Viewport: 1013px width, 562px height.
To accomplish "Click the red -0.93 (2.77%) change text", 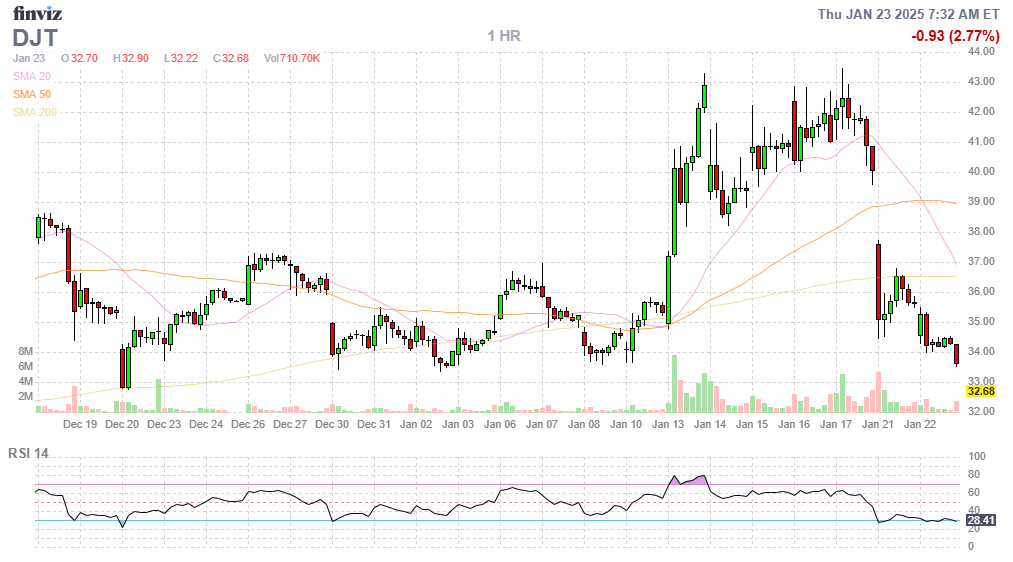I will (x=955, y=36).
